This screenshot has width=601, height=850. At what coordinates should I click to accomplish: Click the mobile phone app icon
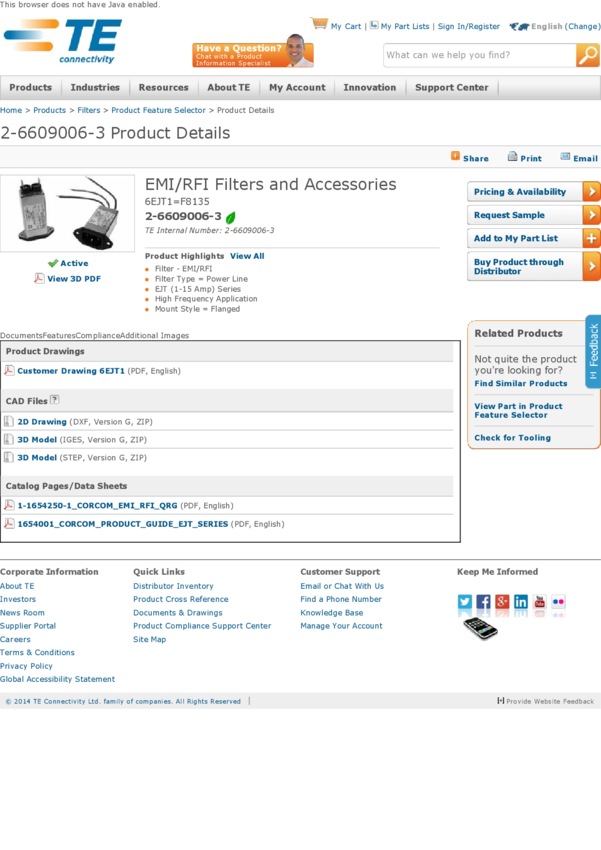pos(480,629)
